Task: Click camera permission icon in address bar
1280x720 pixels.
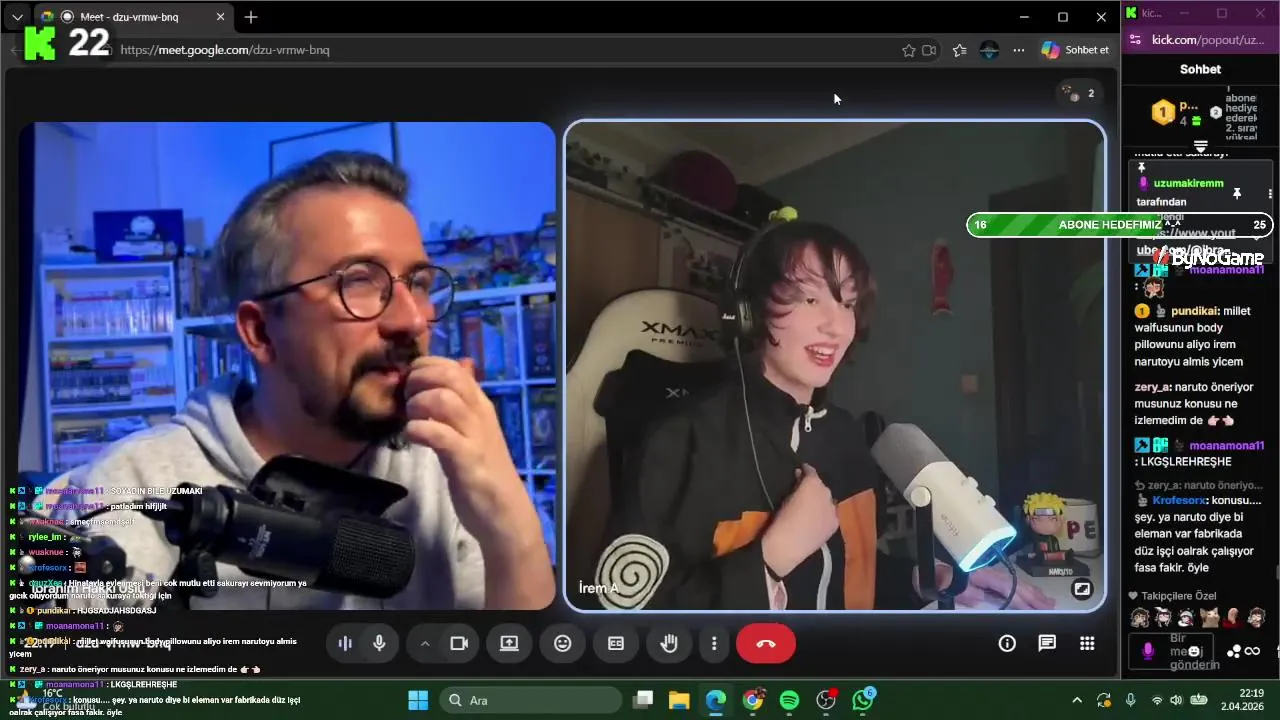Action: pyautogui.click(x=929, y=50)
